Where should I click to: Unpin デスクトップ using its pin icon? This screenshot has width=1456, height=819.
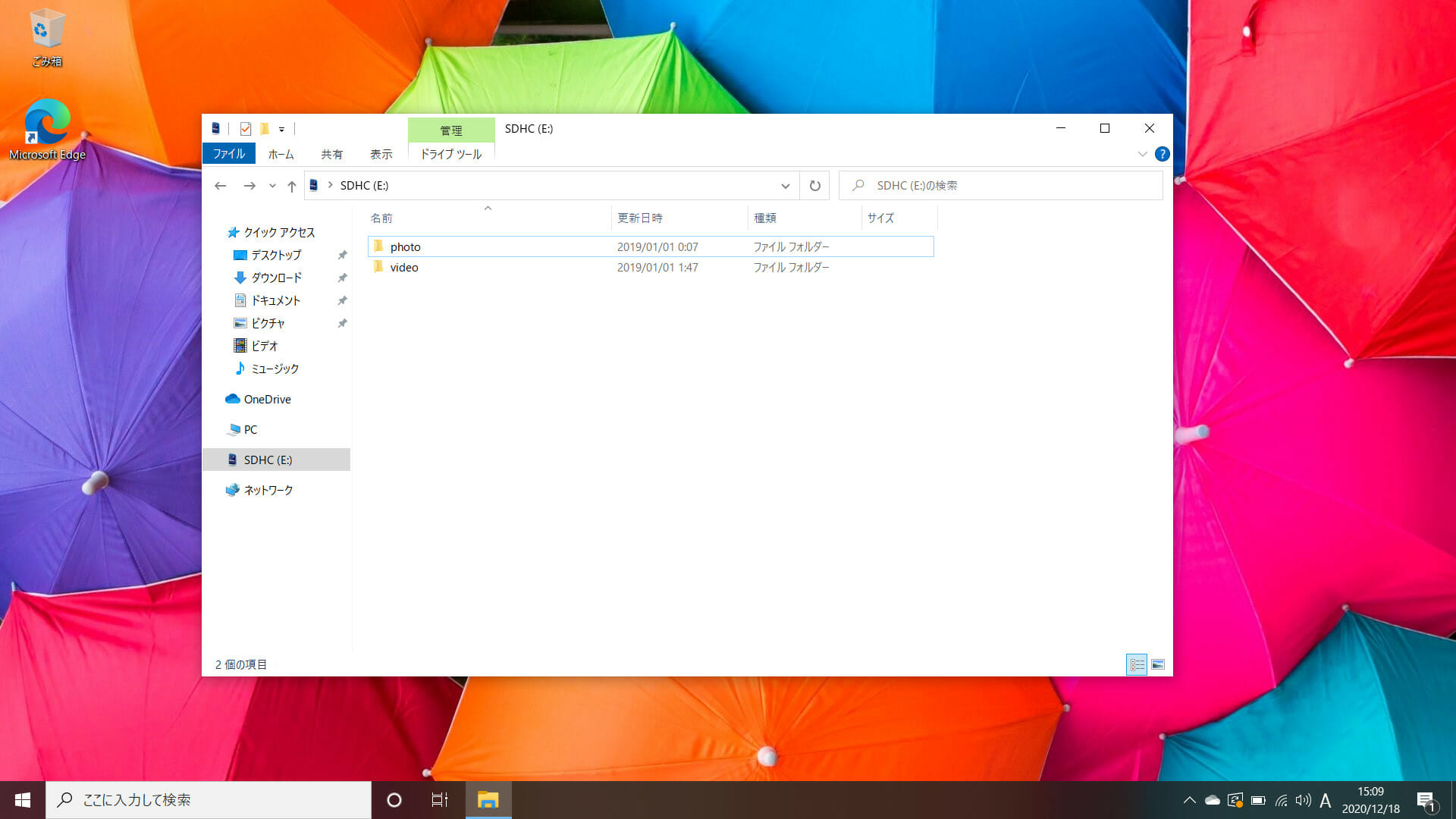(x=342, y=256)
